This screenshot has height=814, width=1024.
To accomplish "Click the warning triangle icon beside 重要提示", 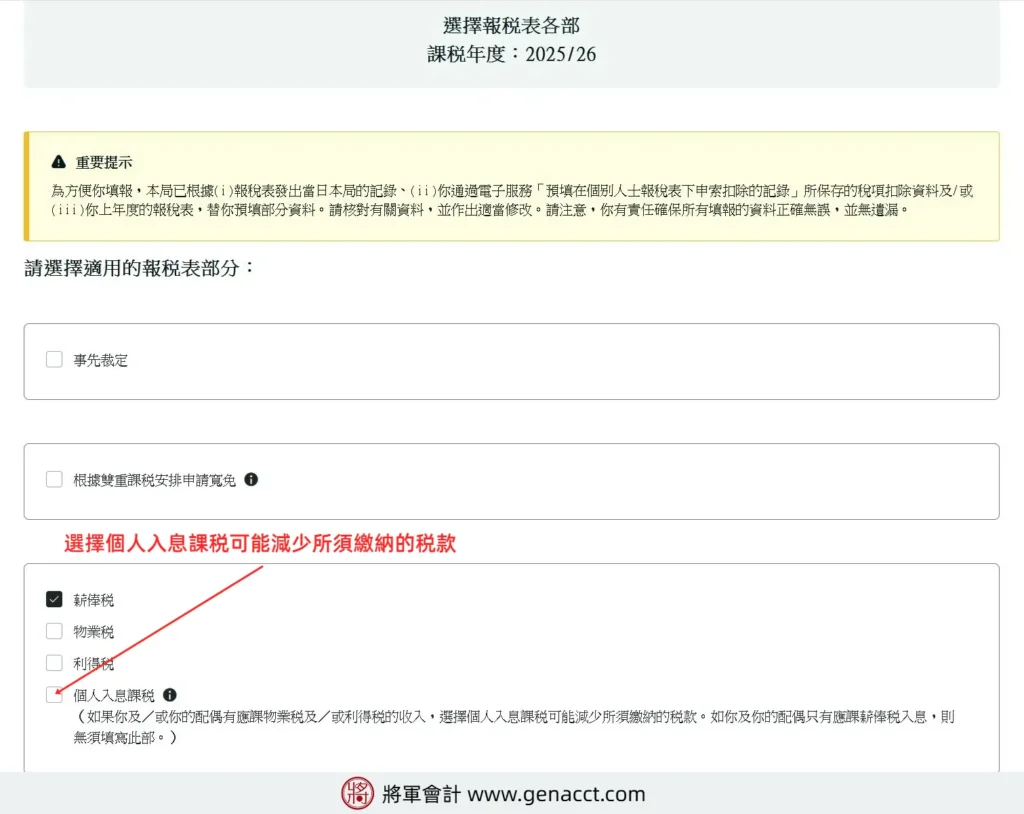I will pos(59,161).
